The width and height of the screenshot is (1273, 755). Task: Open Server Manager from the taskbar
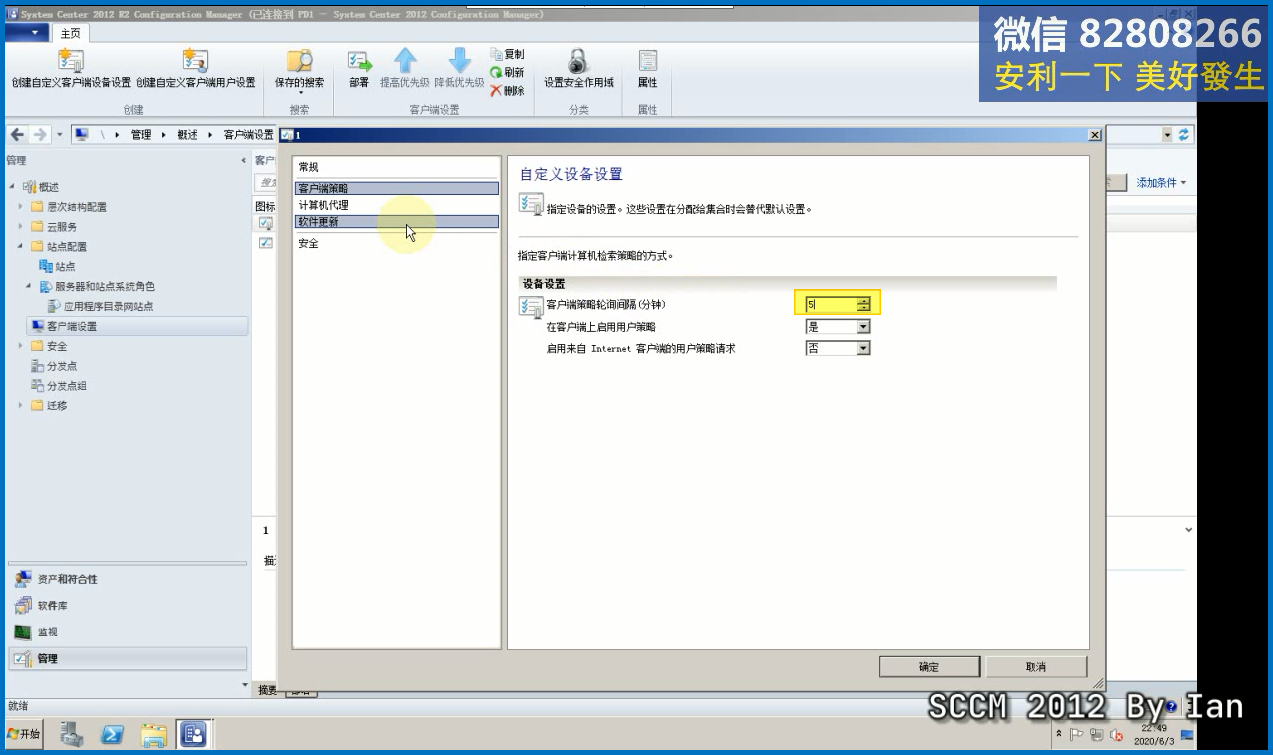71,735
